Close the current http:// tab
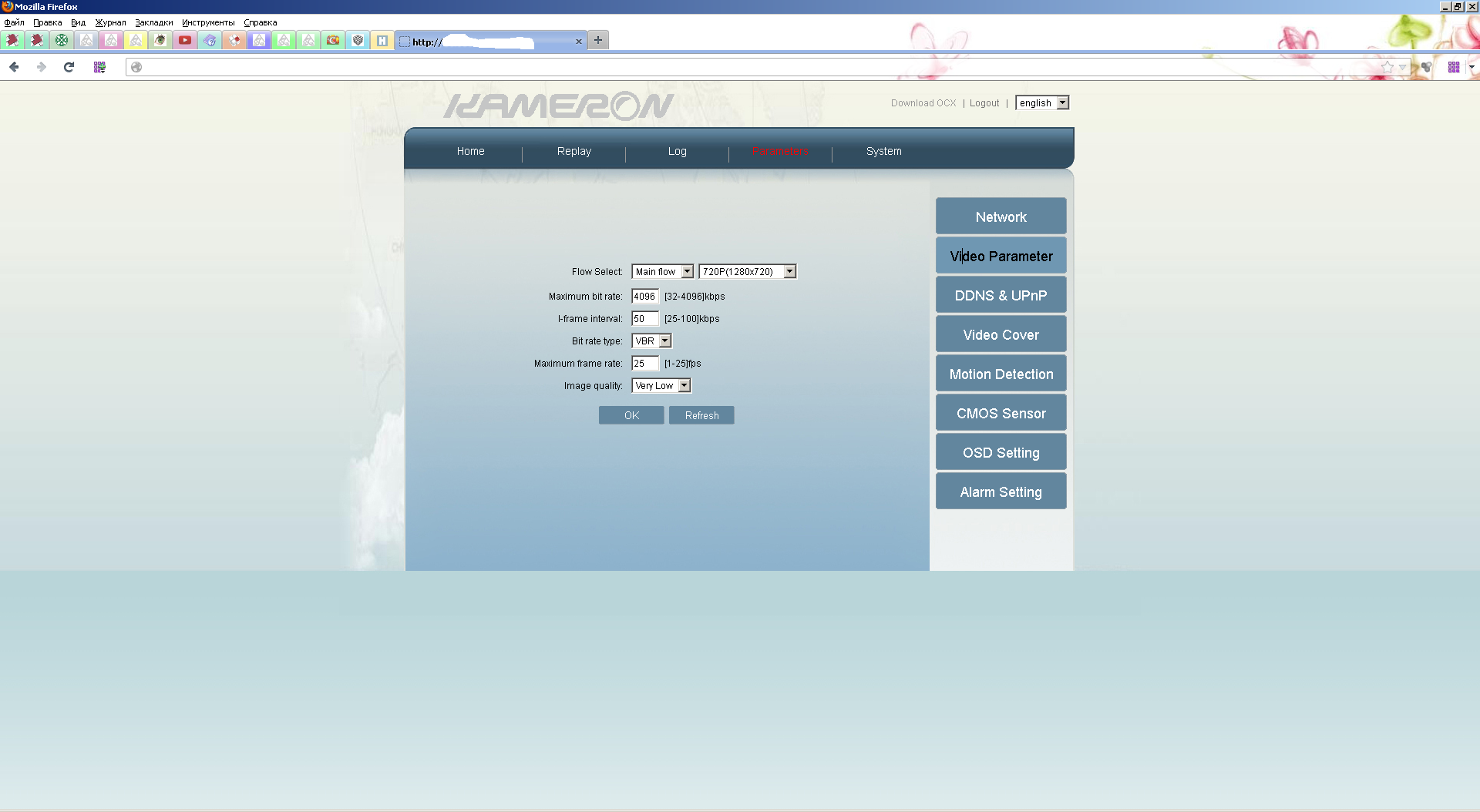The height and width of the screenshot is (812, 1480). [x=579, y=42]
